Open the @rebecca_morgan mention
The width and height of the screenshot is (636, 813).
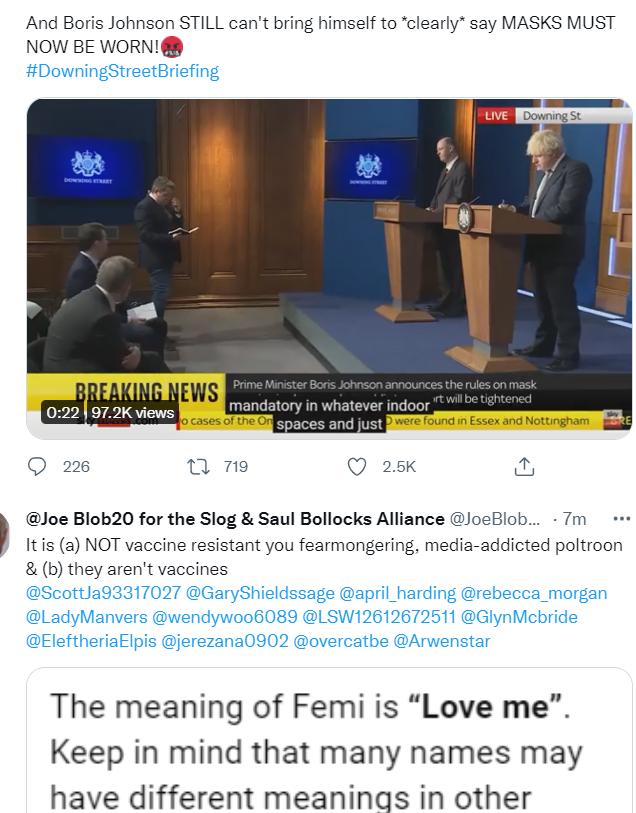[534, 593]
